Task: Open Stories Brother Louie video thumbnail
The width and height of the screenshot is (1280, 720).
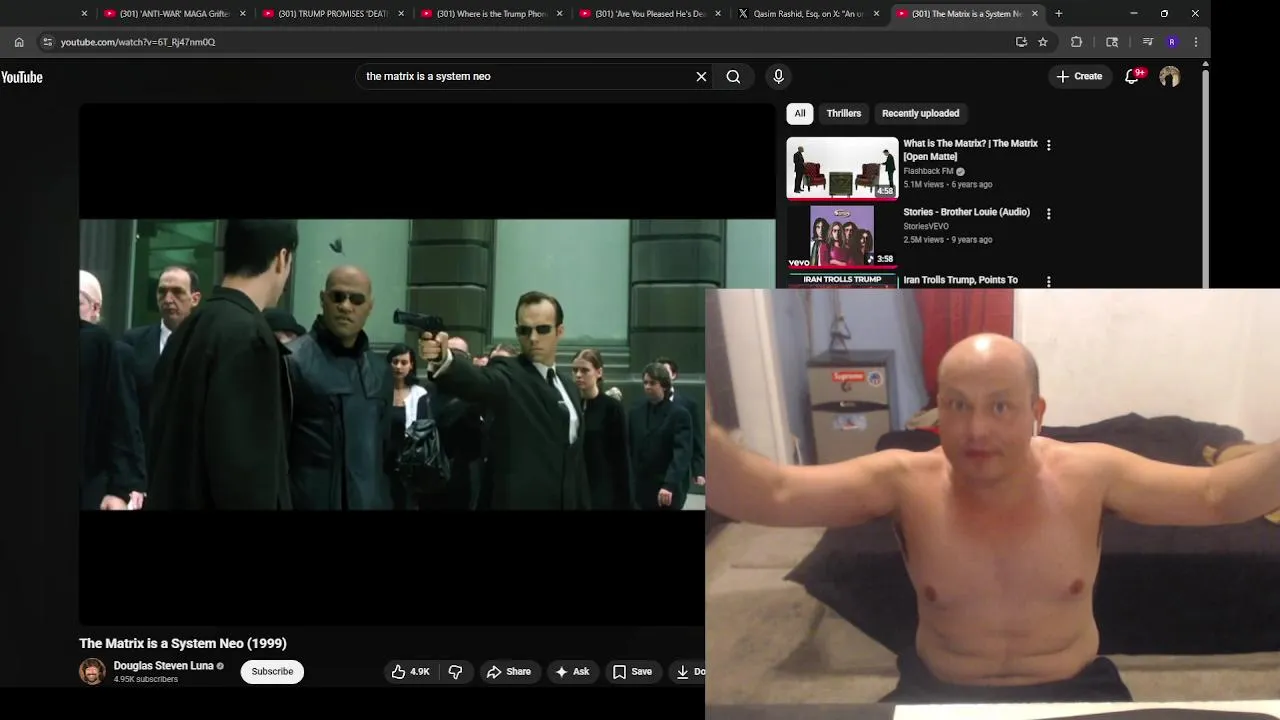Action: [842, 236]
